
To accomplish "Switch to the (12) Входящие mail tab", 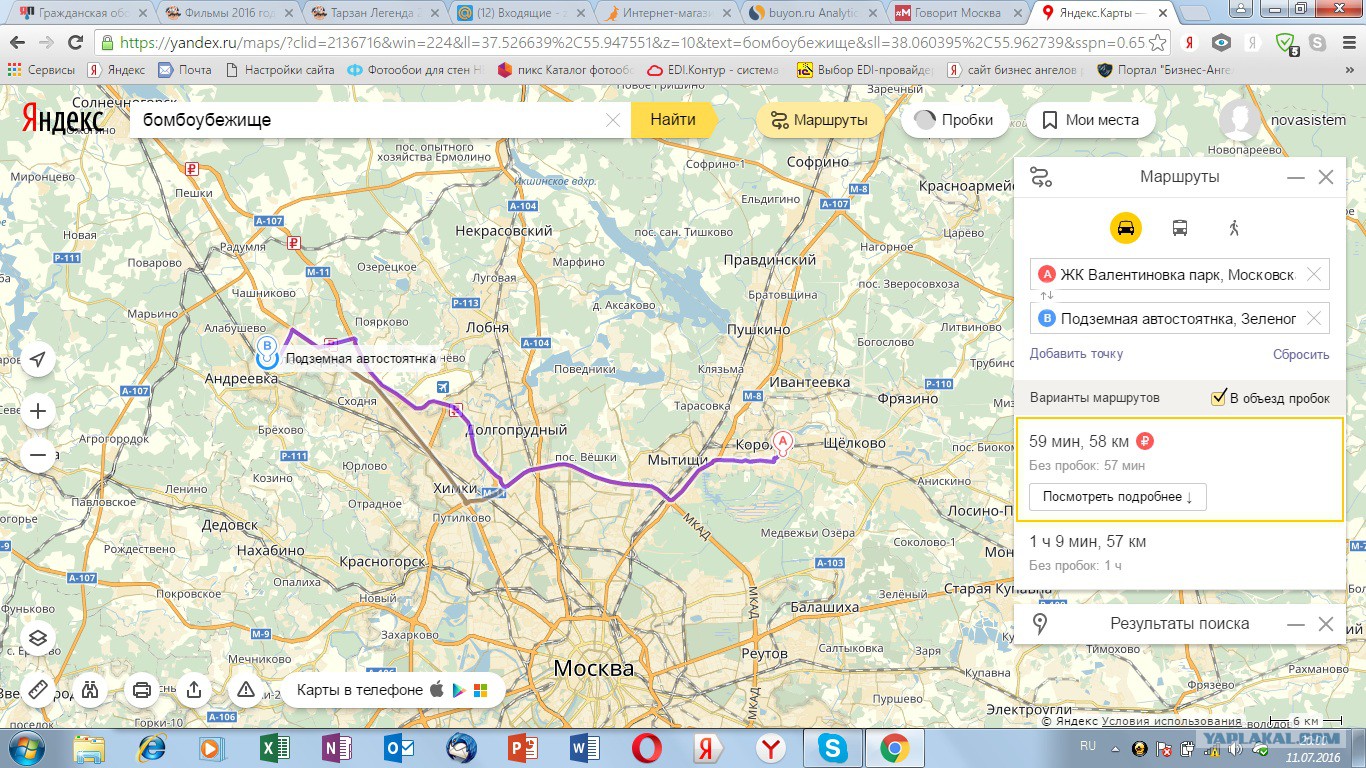I will point(520,14).
